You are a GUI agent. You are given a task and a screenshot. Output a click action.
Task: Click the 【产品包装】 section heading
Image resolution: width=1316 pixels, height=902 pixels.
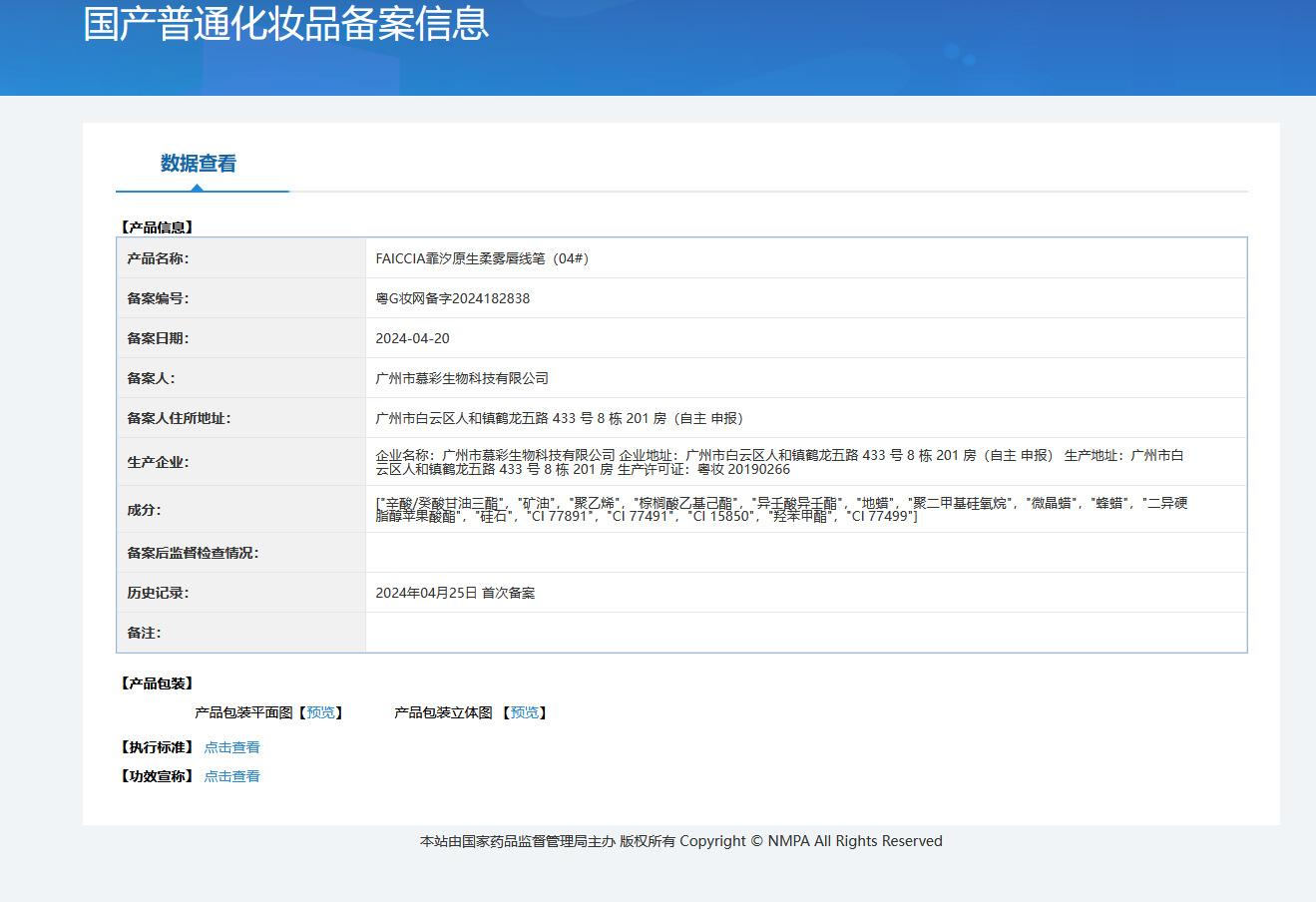[157, 683]
